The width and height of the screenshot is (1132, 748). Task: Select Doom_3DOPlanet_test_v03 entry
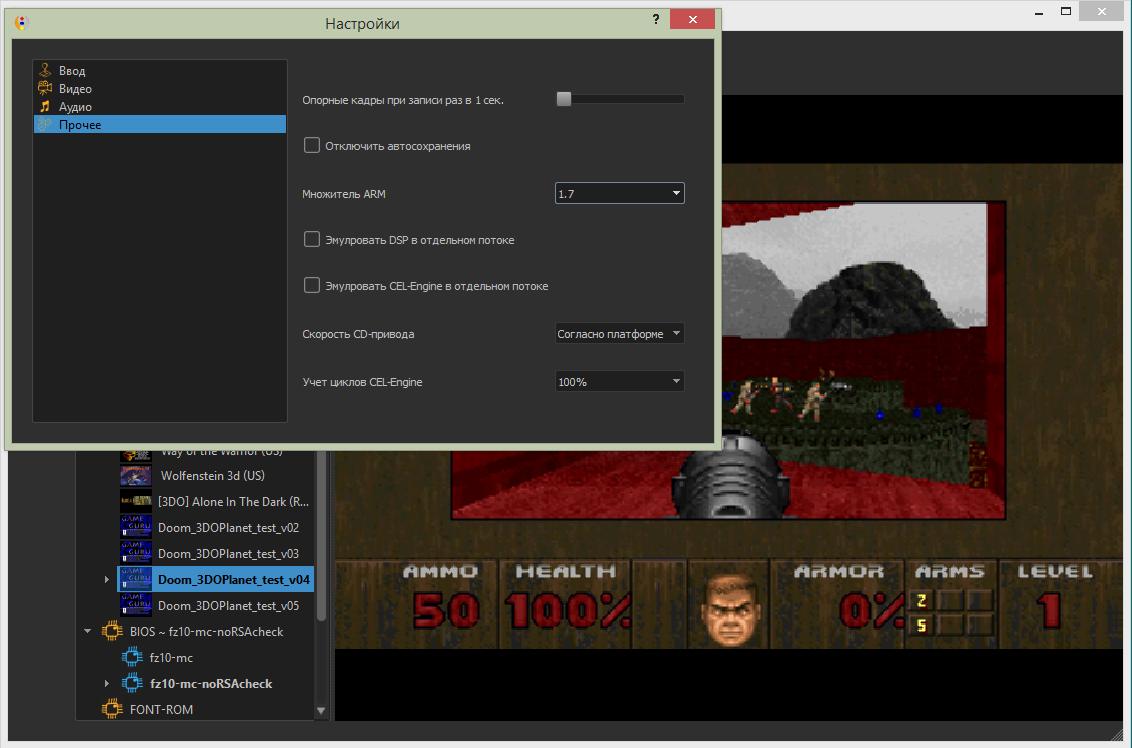(x=228, y=553)
